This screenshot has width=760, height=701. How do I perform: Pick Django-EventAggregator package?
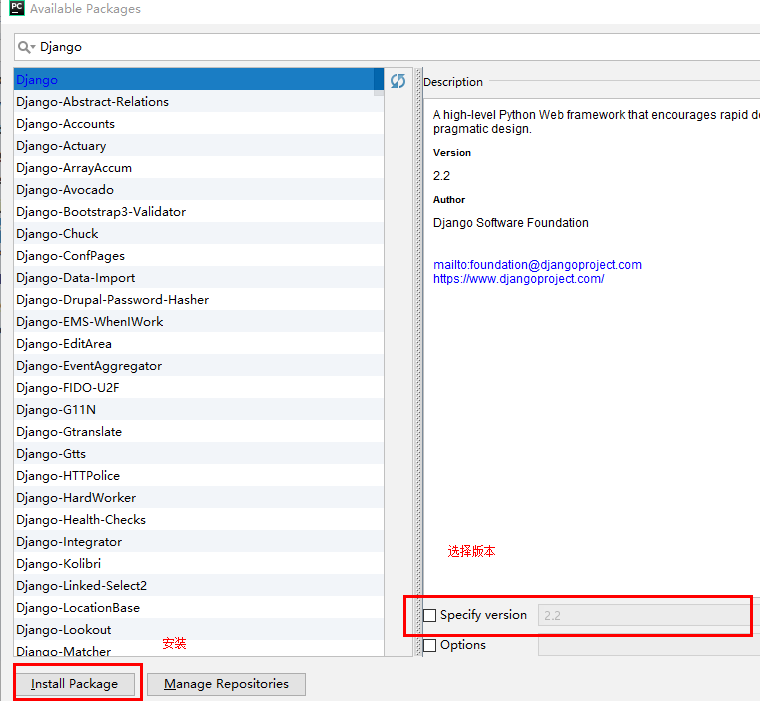pos(89,366)
